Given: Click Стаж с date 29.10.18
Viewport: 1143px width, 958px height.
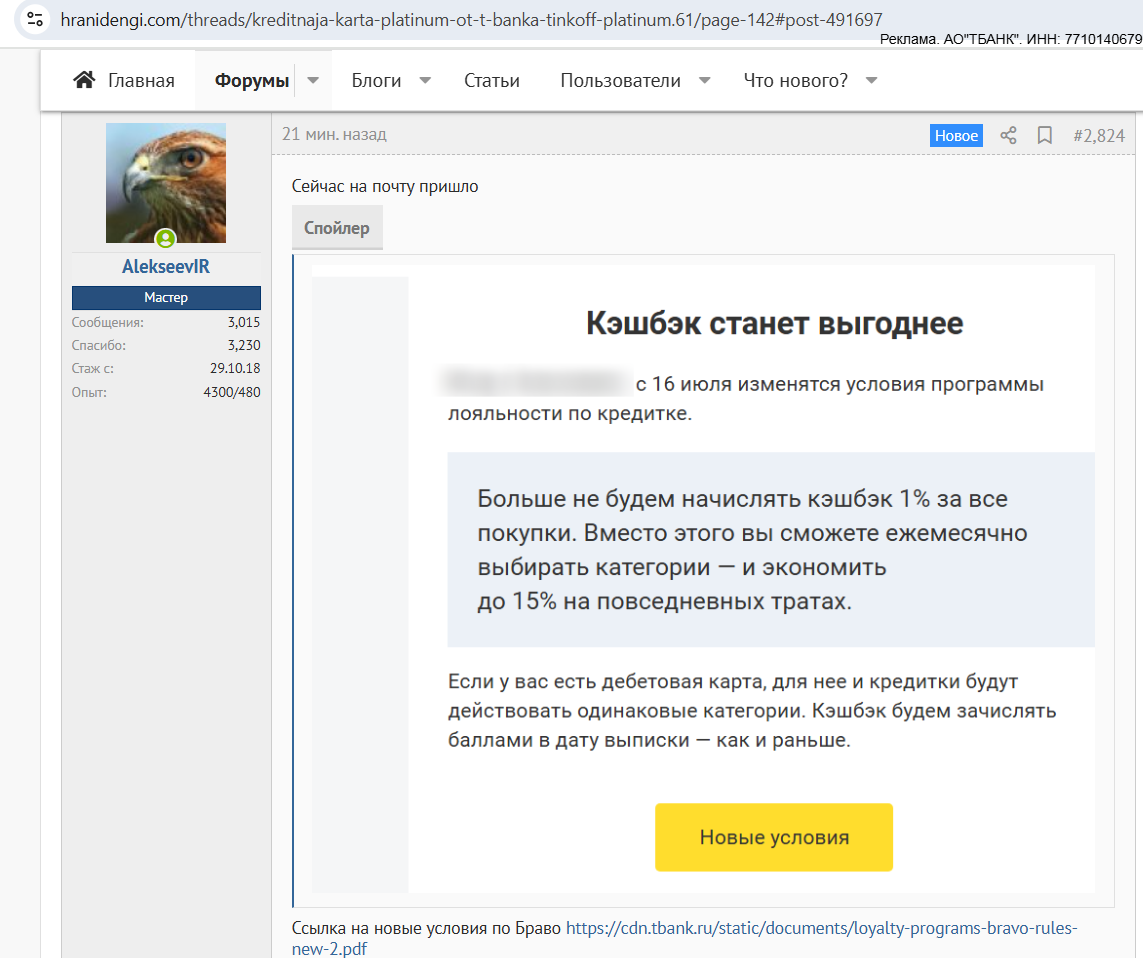Looking at the screenshot, I should (x=235, y=368).
